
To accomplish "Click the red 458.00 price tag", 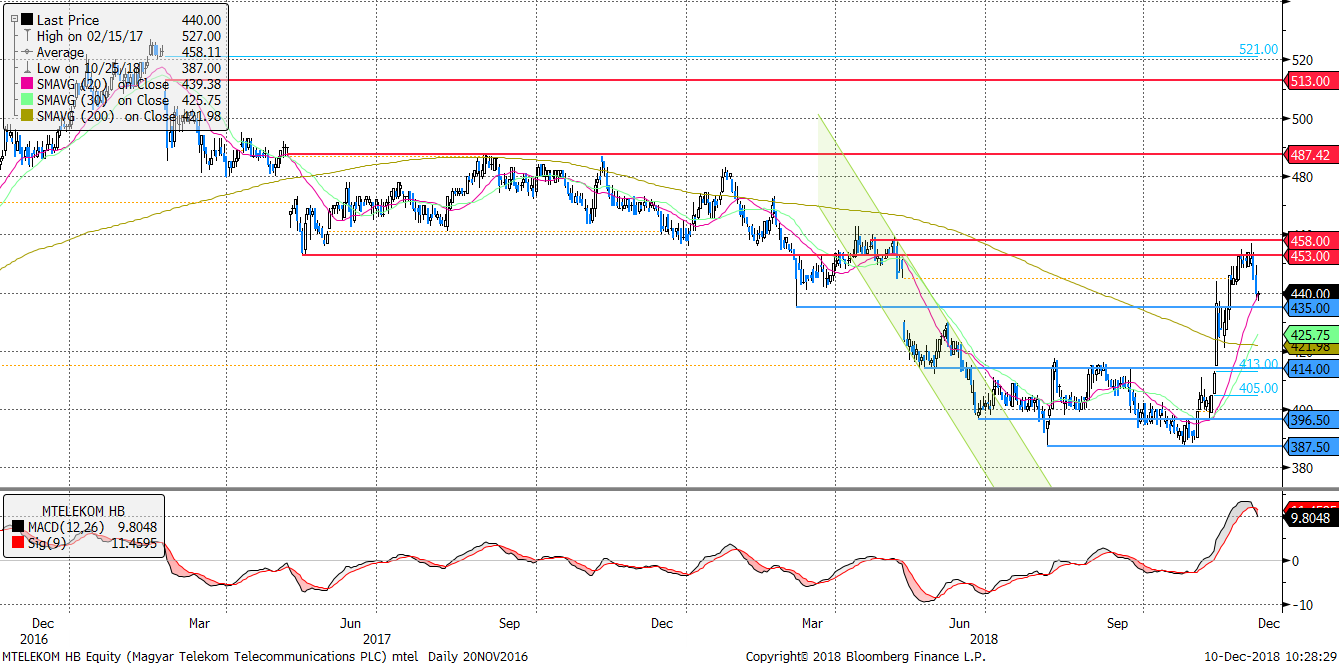I will (1310, 241).
